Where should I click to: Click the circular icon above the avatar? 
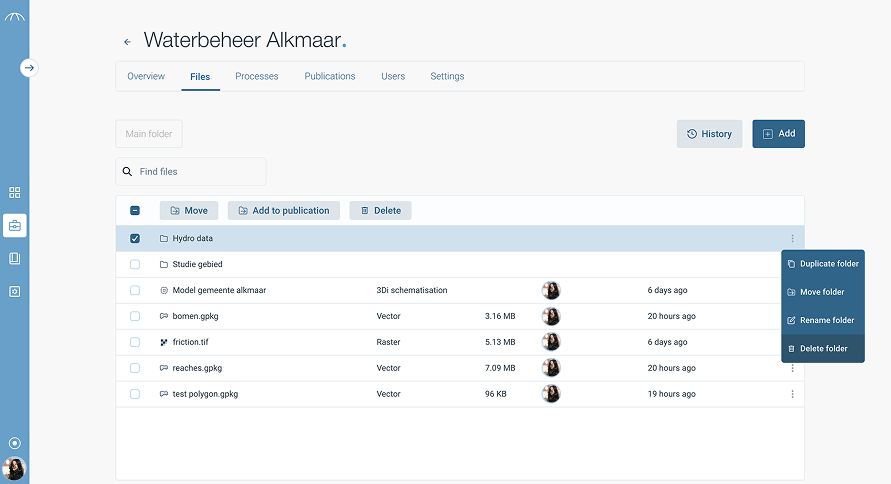(x=14, y=443)
